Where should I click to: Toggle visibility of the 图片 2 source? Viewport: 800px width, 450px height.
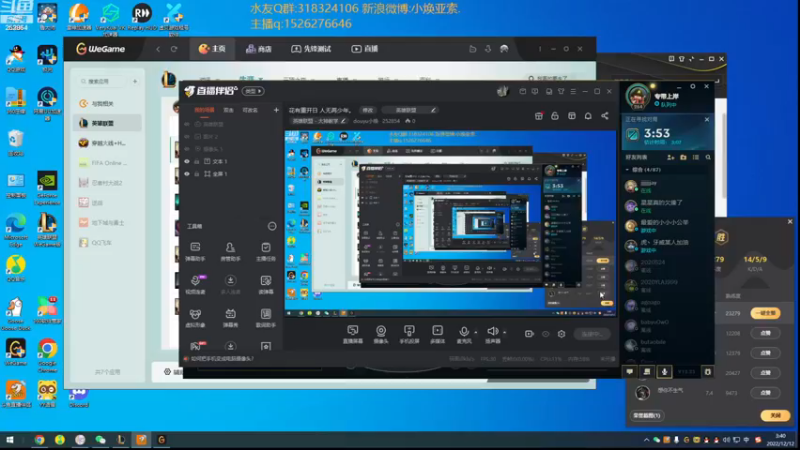(x=187, y=137)
